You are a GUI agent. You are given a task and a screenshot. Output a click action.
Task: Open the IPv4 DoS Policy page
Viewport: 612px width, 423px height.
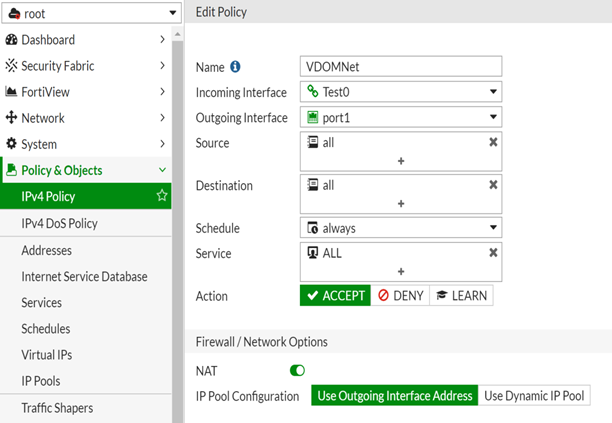pyautogui.click(x=59, y=223)
